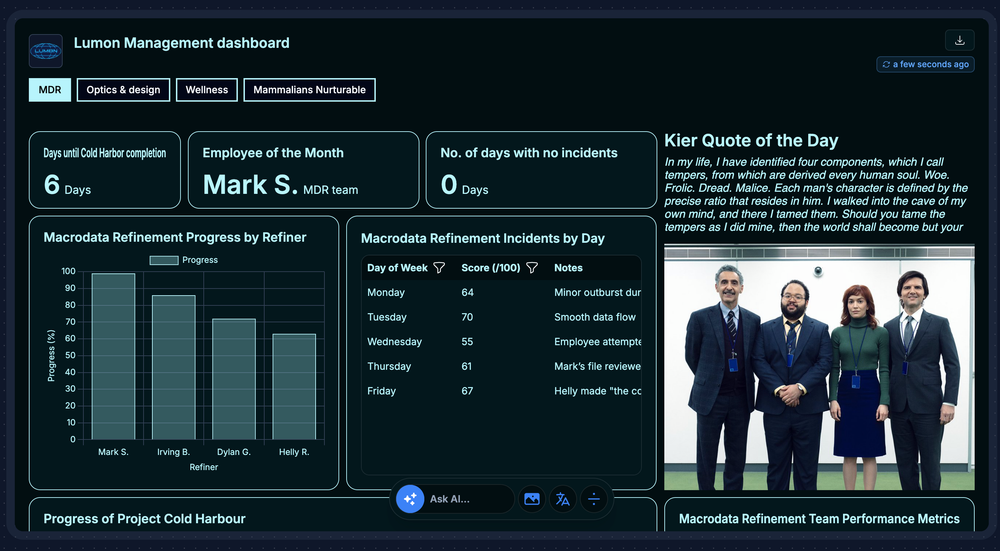Switch to the MDR tab
The width and height of the screenshot is (1000, 551).
[x=50, y=90]
